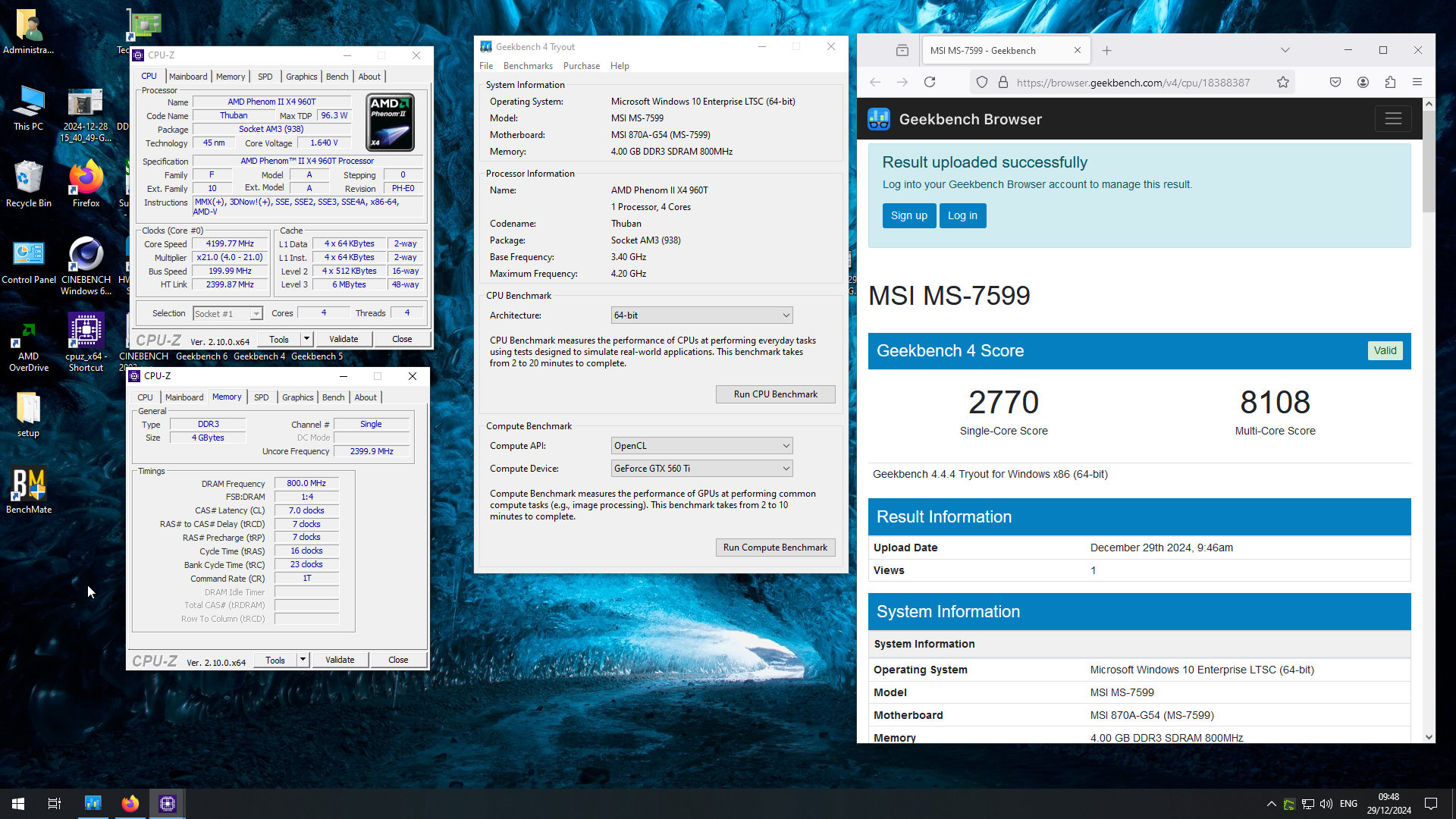Viewport: 1456px width, 819px height.
Task: Open the Bench tab in lower CPU-Z
Action: 333,397
